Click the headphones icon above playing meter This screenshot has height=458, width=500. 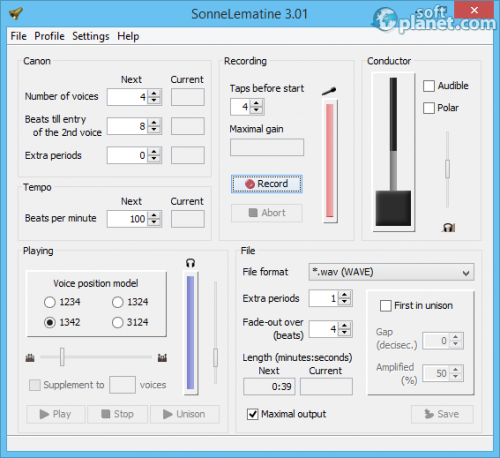[x=190, y=263]
